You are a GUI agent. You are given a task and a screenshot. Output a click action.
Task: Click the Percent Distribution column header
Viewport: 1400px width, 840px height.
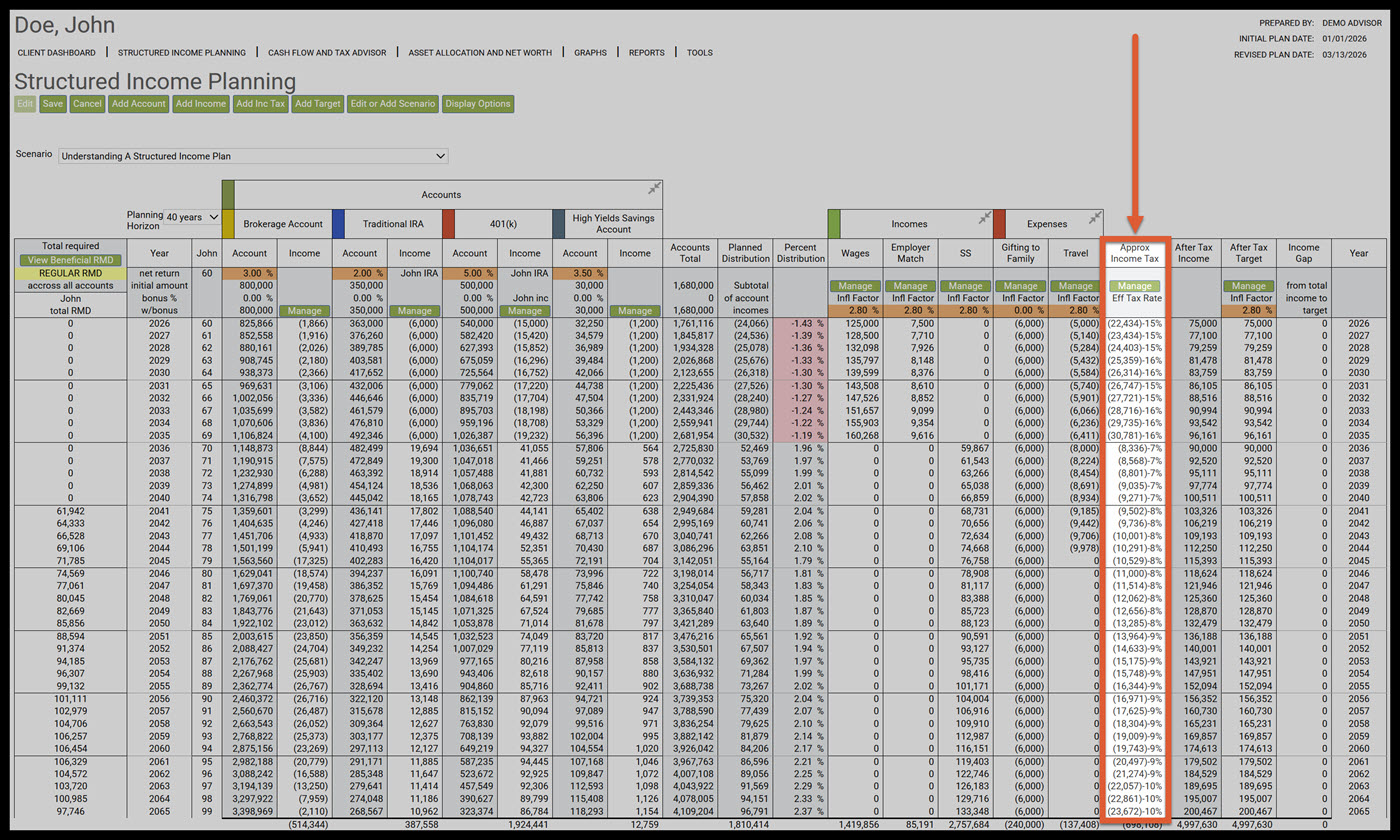pyautogui.click(x=801, y=253)
